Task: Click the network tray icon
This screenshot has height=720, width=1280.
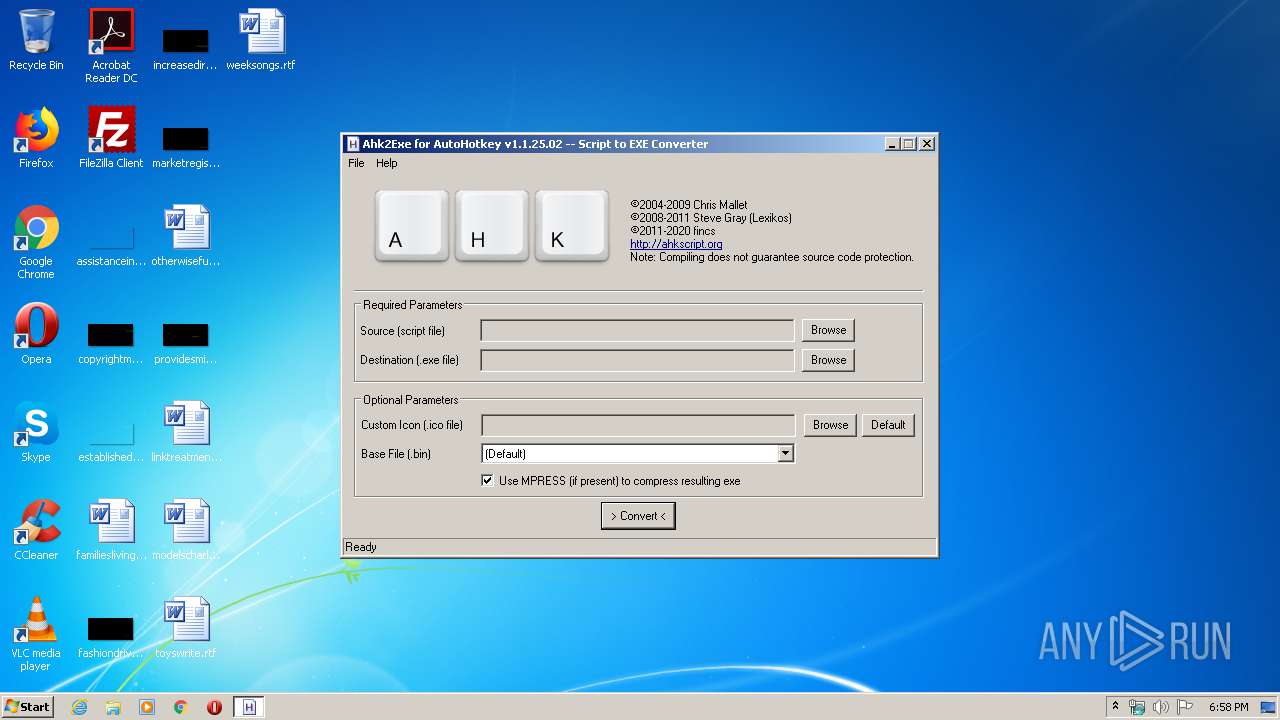Action: (1137, 707)
